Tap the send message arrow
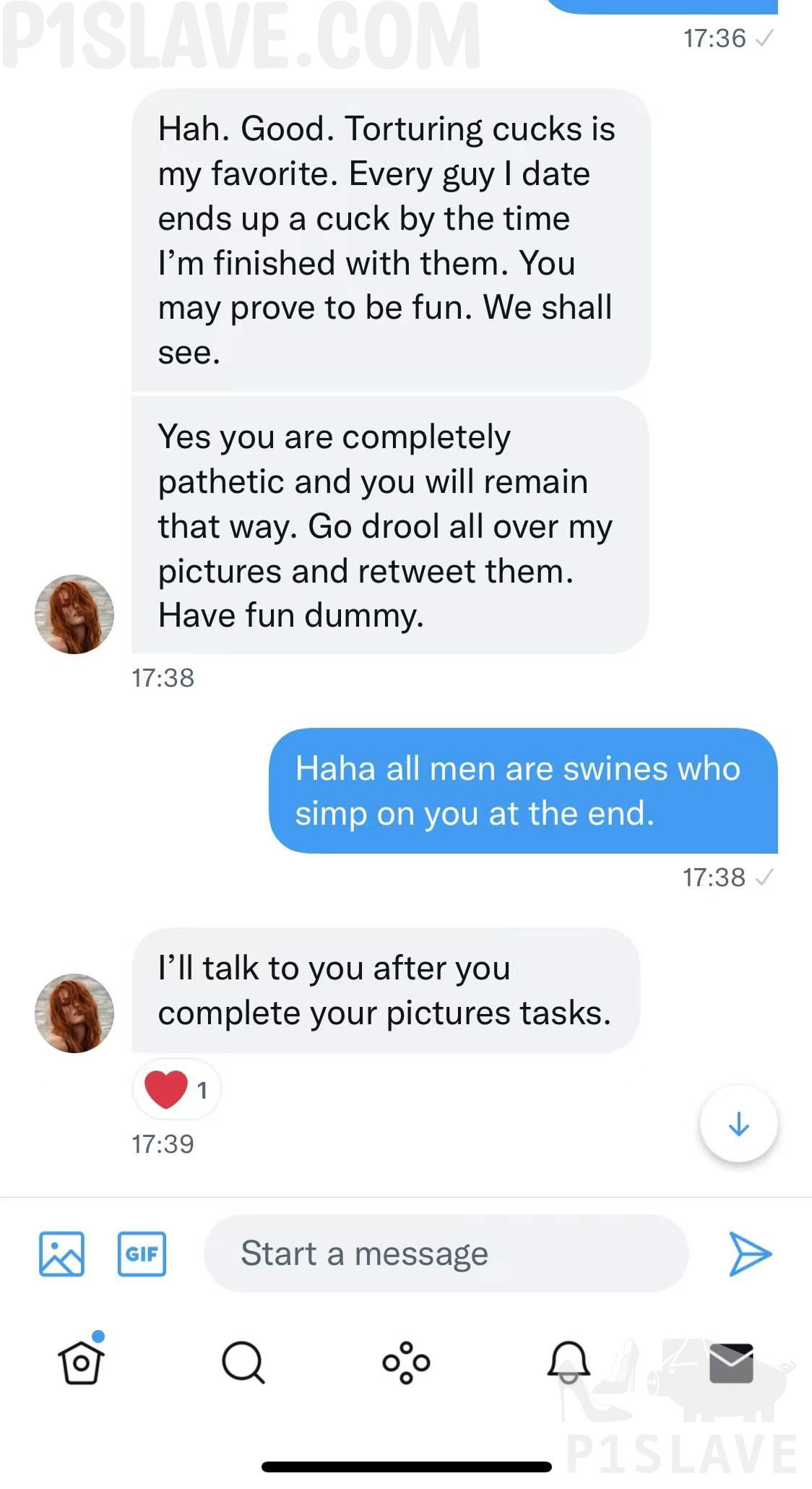This screenshot has height=1489, width=812. tap(750, 1253)
